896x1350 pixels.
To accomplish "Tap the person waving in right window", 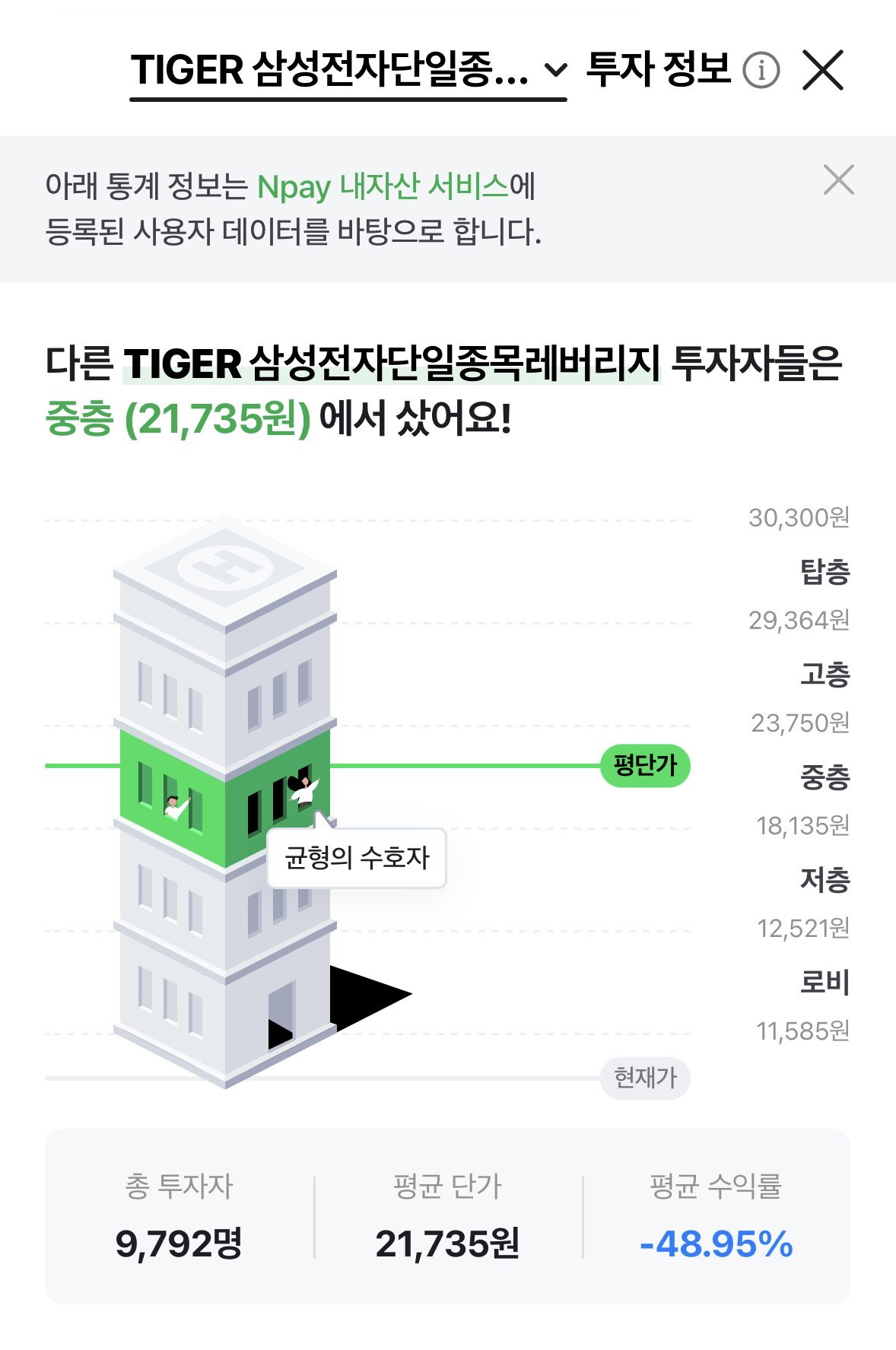I will (x=303, y=789).
